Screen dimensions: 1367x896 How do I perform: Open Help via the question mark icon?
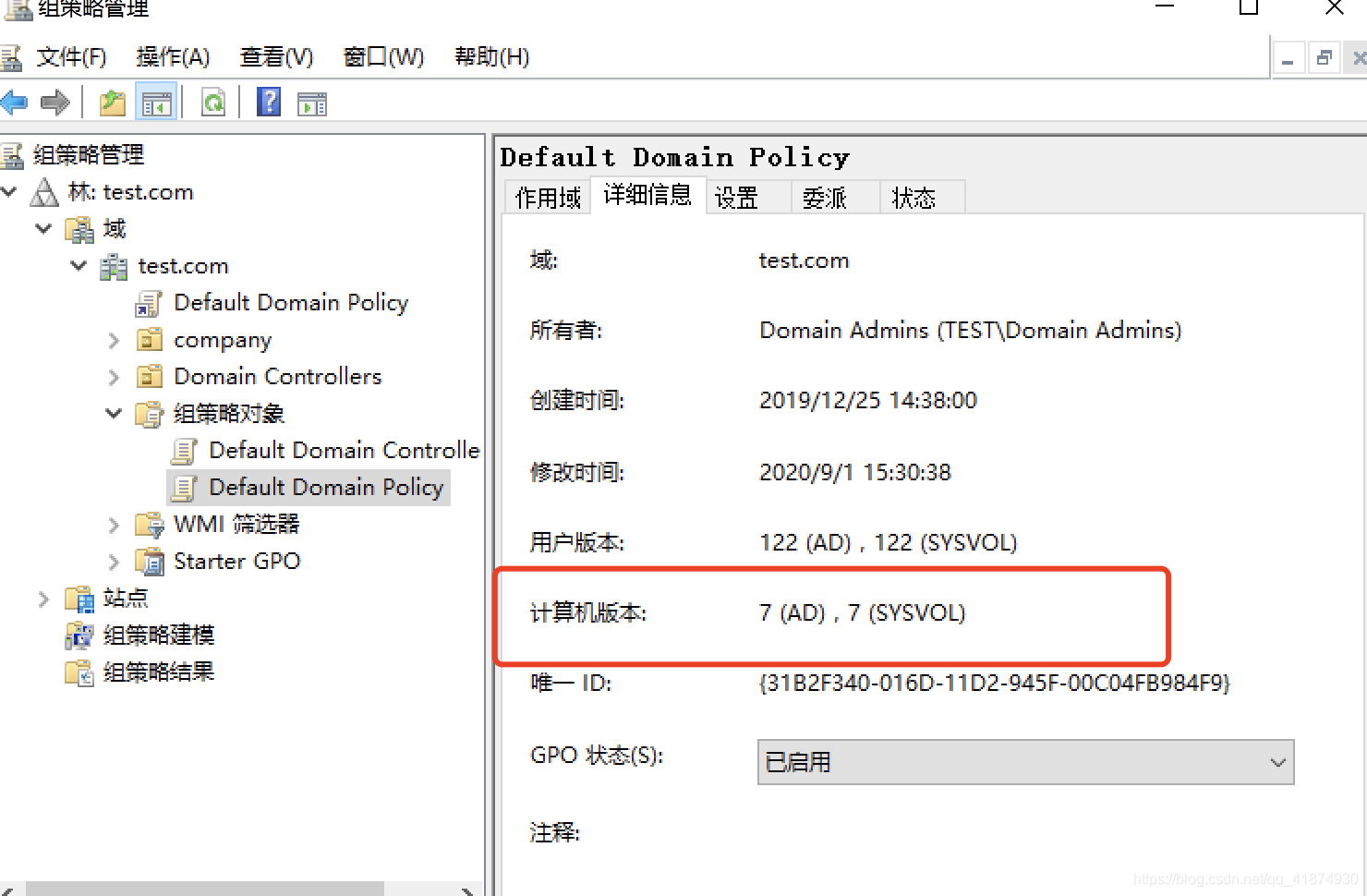pos(269,103)
